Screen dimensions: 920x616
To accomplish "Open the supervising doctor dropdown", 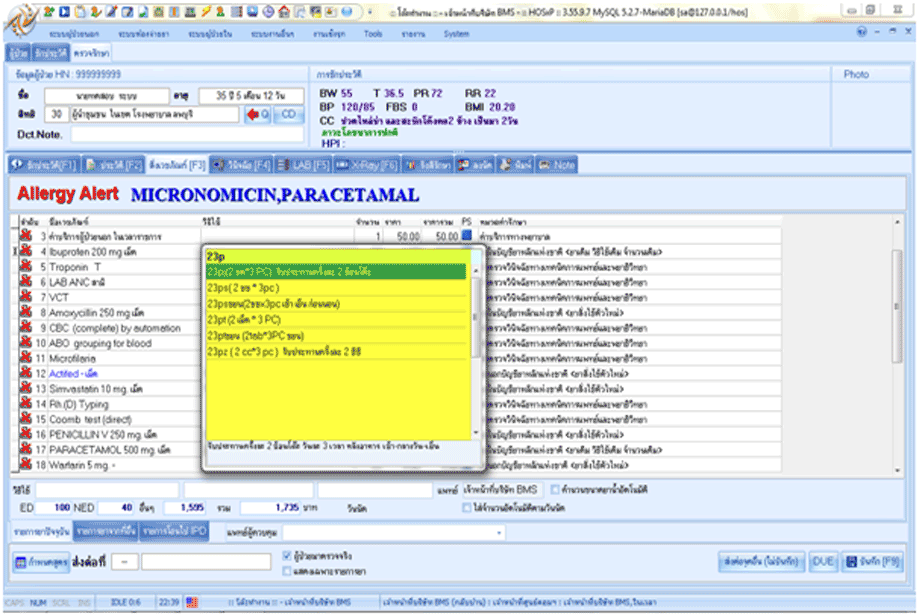I will [x=498, y=532].
